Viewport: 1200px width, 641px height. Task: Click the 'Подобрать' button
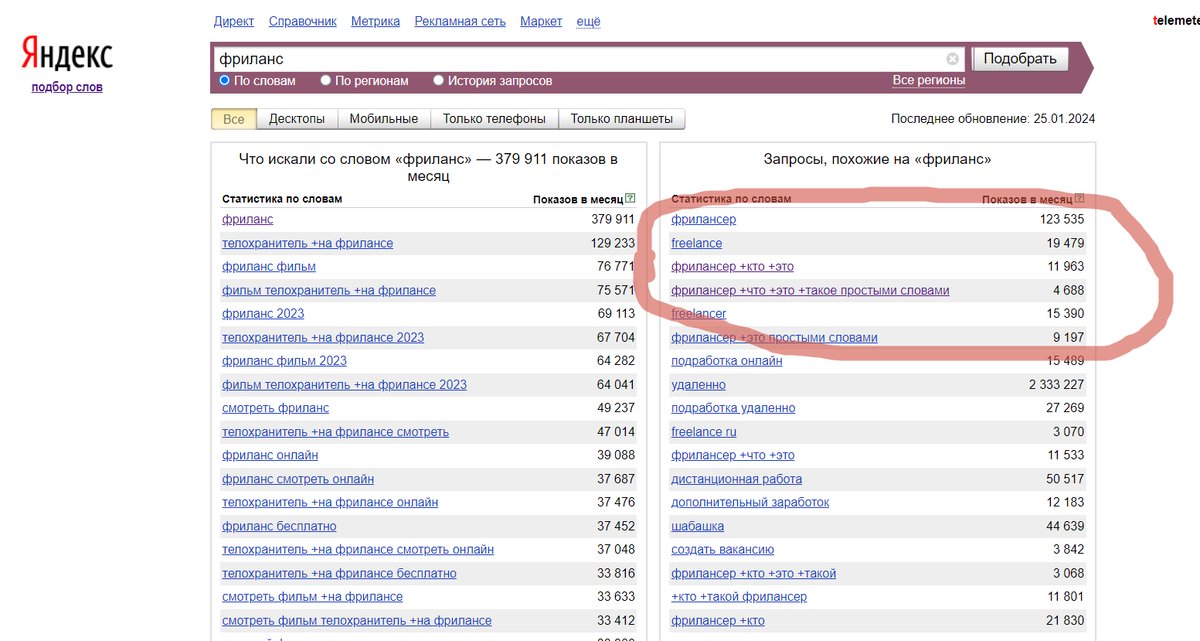tap(1020, 59)
